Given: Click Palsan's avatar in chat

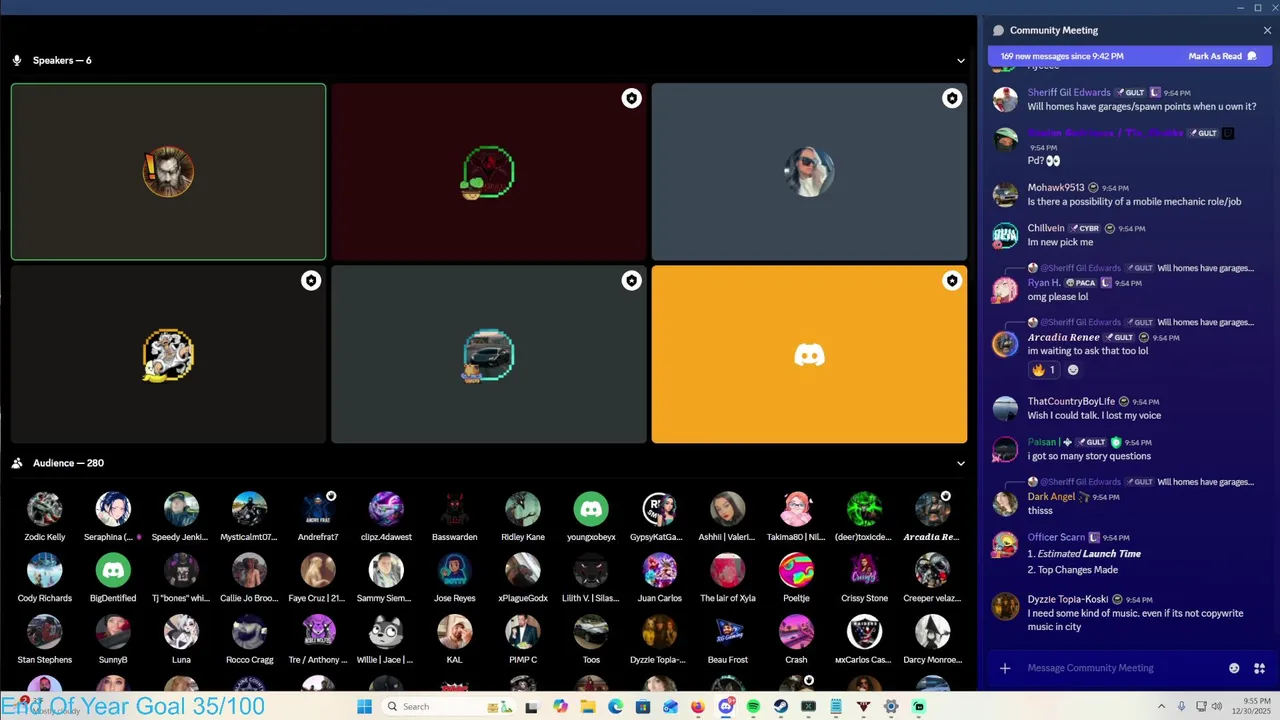Looking at the screenshot, I should (x=1005, y=450).
